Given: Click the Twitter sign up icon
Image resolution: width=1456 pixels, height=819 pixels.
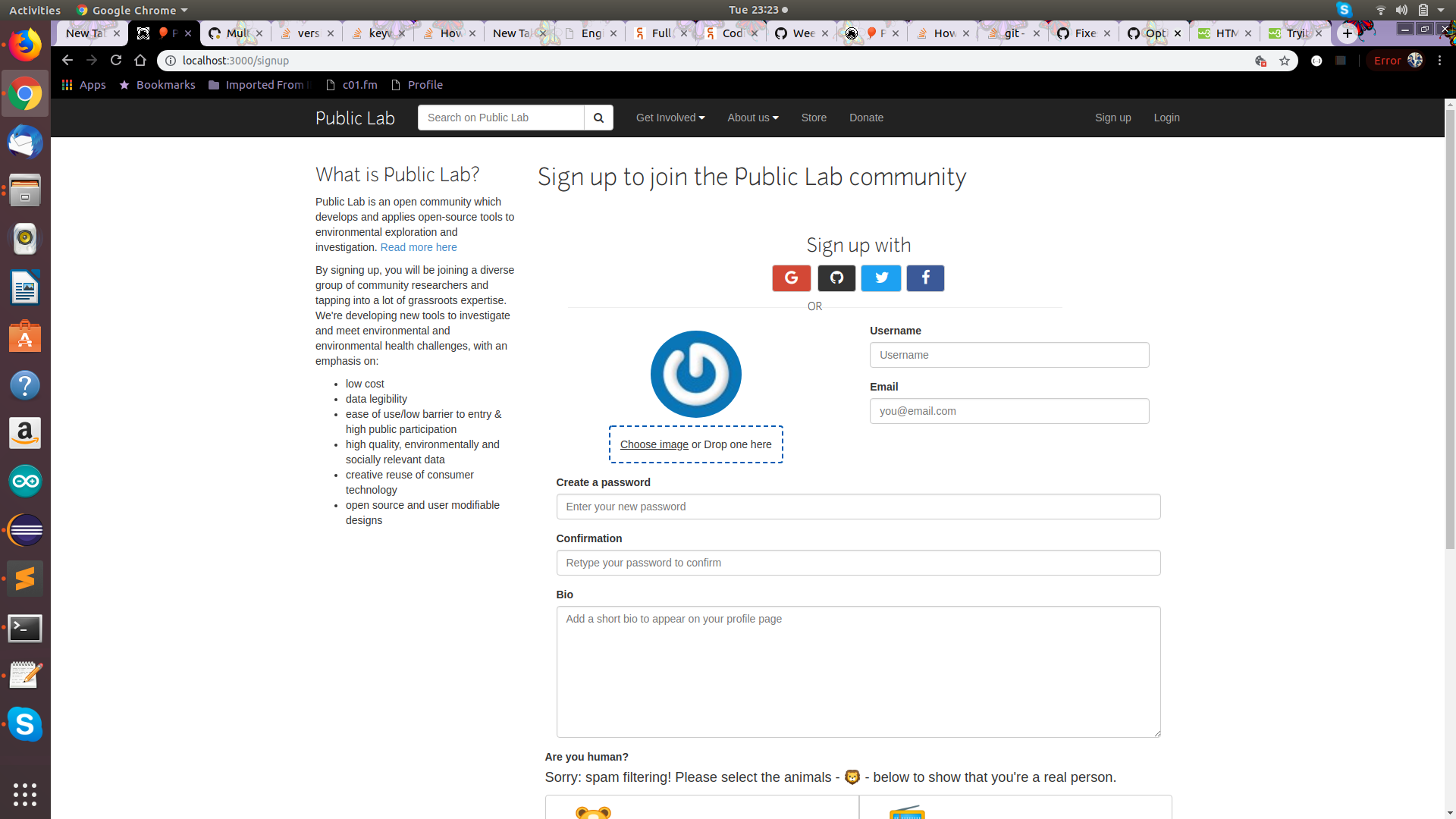Looking at the screenshot, I should pyautogui.click(x=881, y=278).
